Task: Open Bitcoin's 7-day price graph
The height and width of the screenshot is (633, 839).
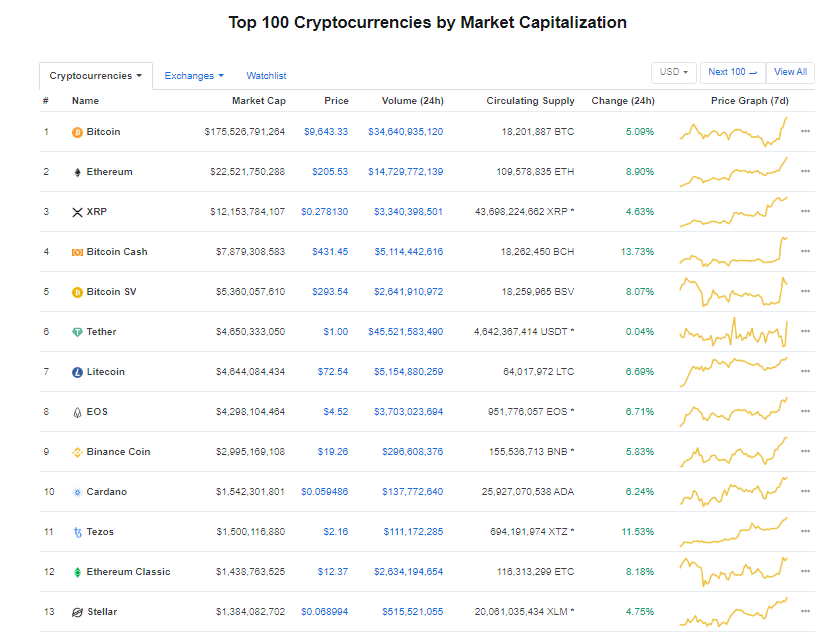Action: click(734, 132)
